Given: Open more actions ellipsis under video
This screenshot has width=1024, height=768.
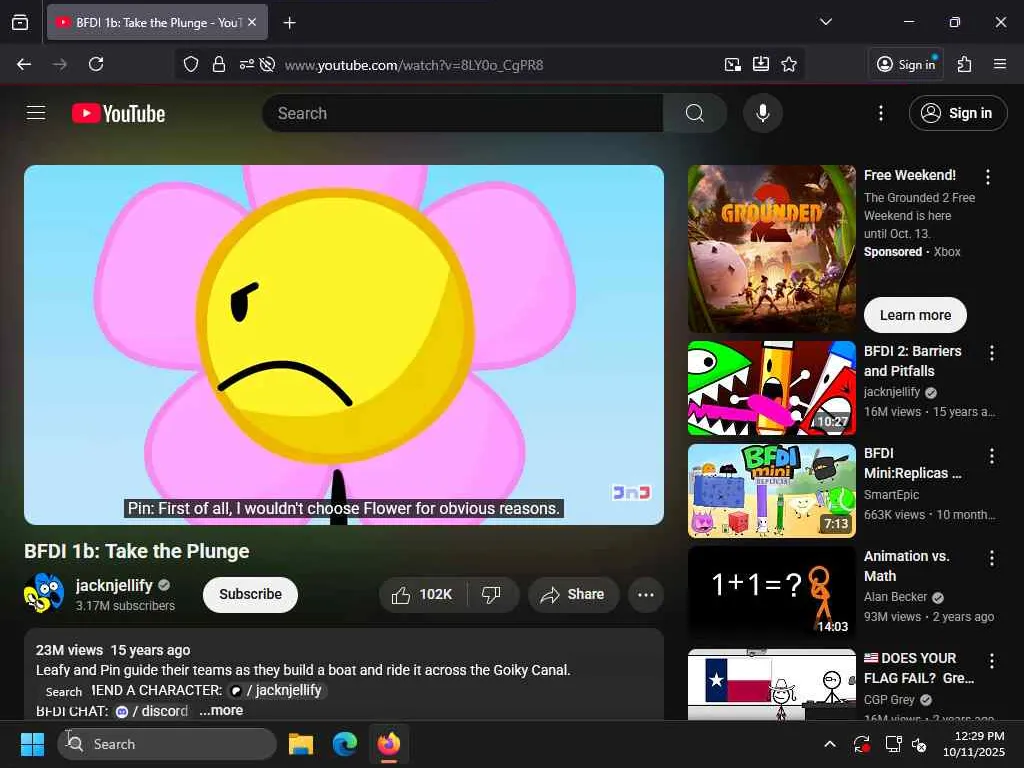Looking at the screenshot, I should [x=645, y=594].
